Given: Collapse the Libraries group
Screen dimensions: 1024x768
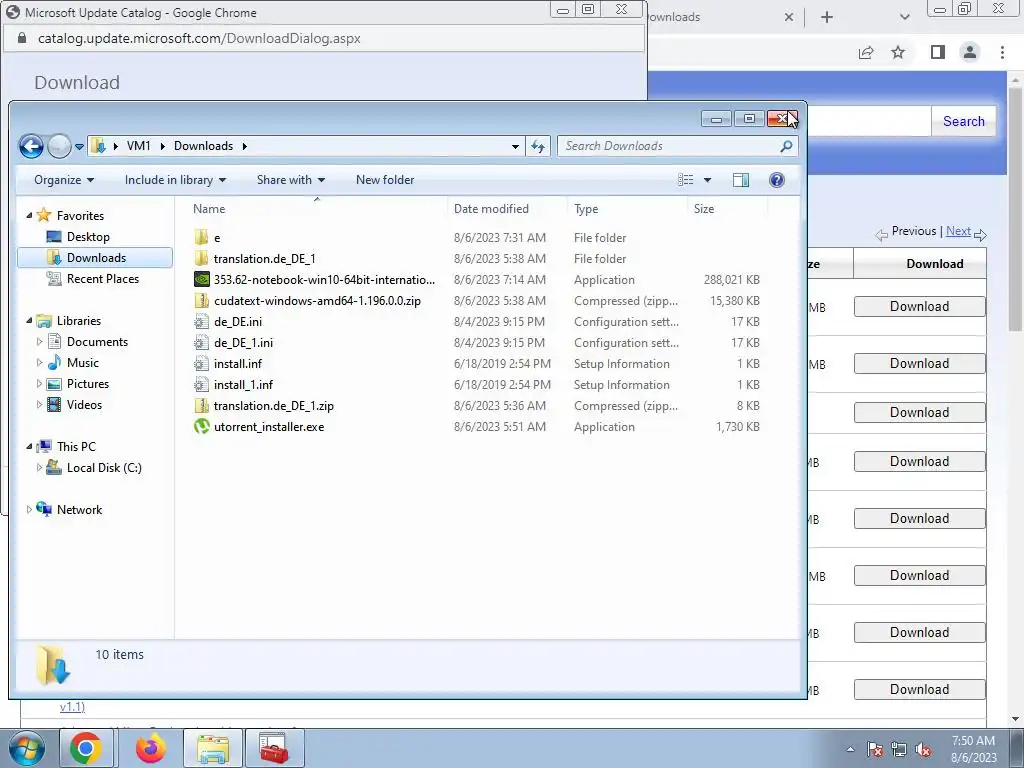Looking at the screenshot, I should [x=29, y=321].
